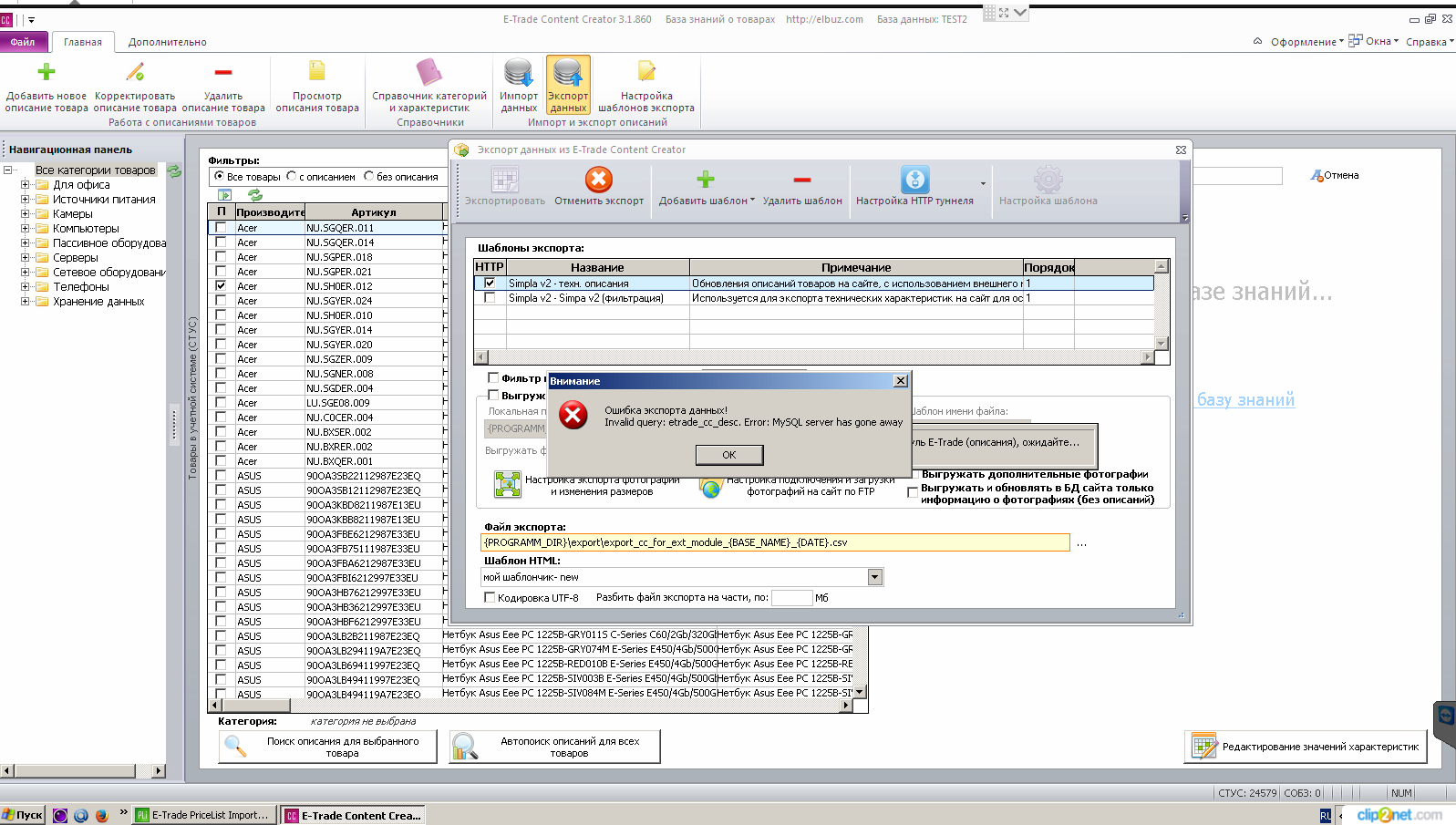
Task: Click the Auto-search descriptions for all products icon
Action: pos(464,746)
